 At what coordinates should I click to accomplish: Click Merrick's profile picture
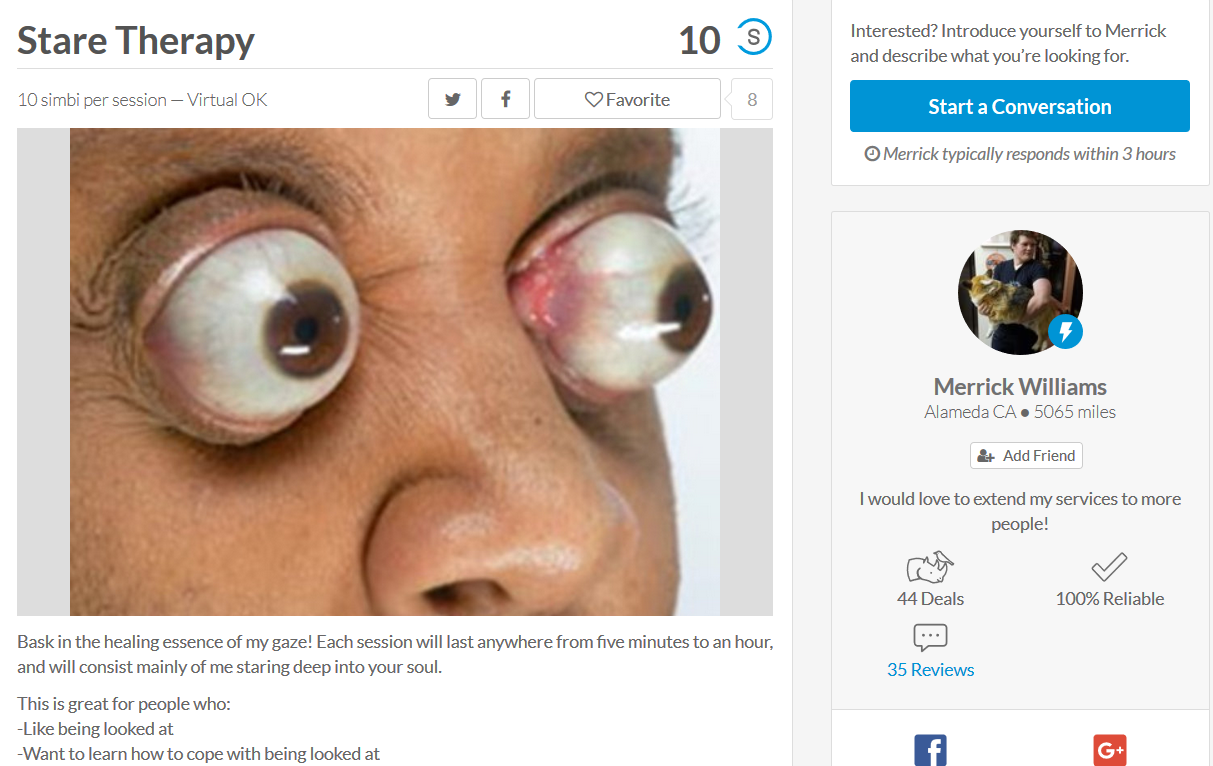point(1020,292)
